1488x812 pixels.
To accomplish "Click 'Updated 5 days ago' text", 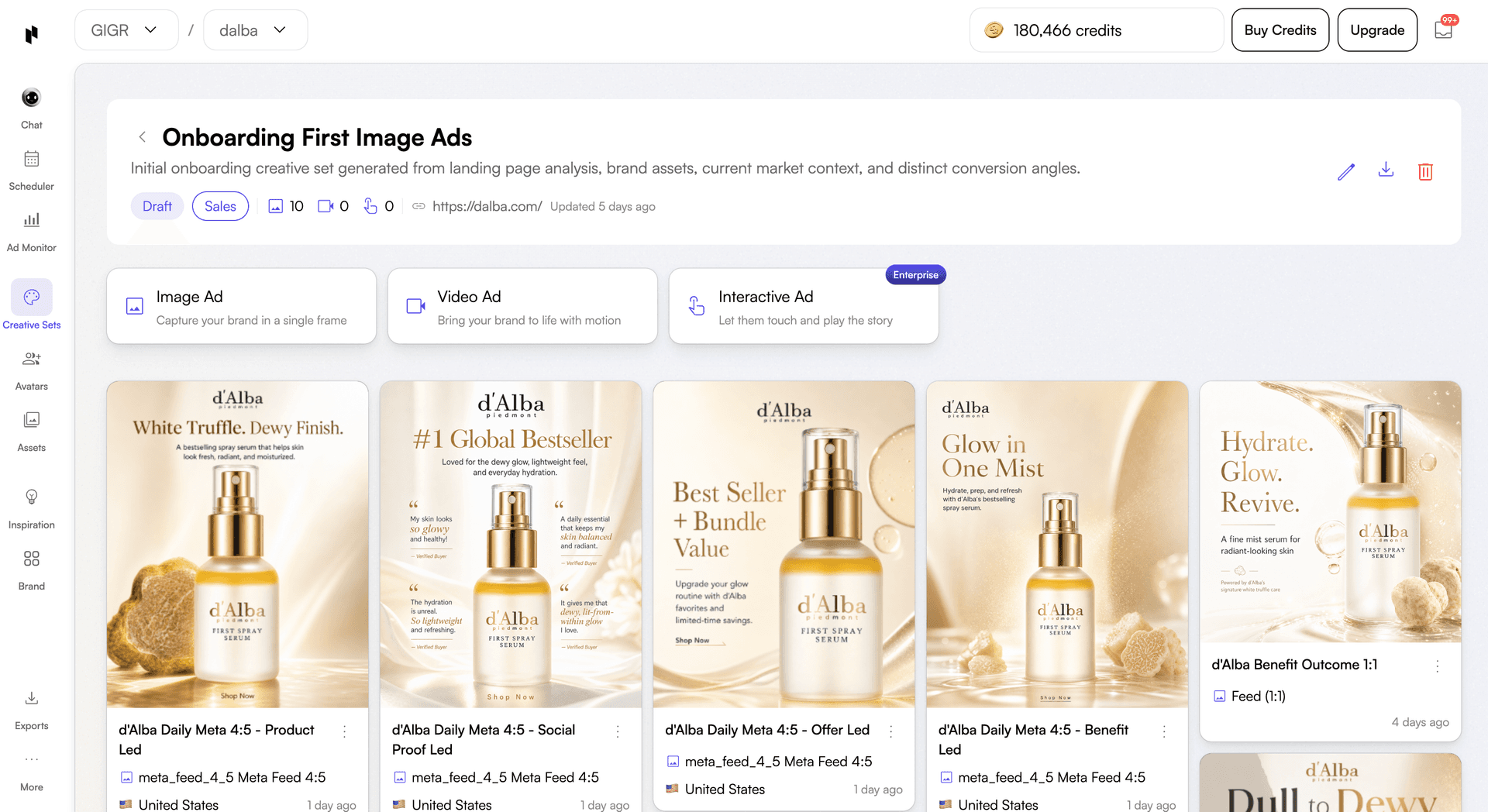I will (x=603, y=207).
